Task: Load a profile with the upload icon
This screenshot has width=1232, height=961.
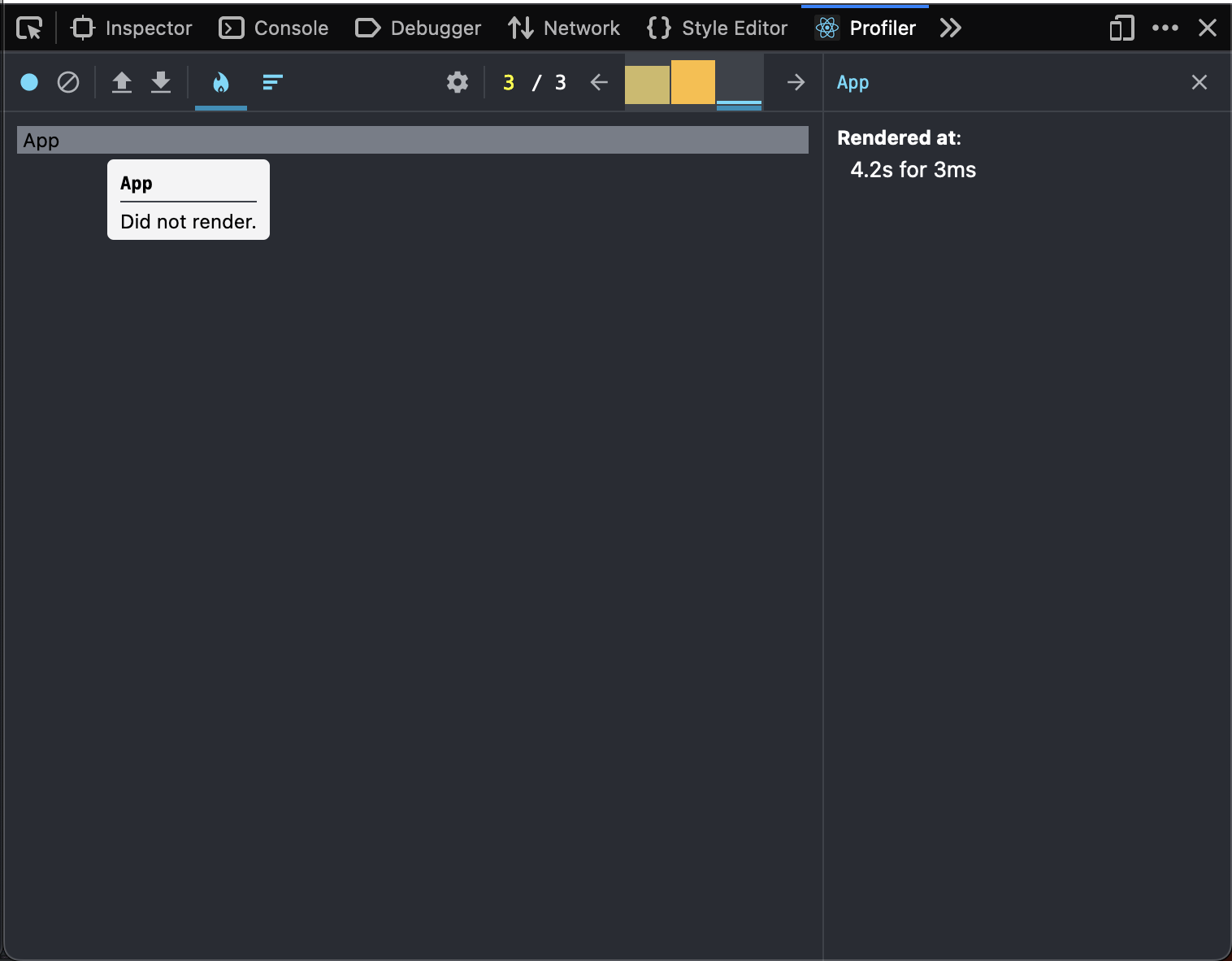Action: coord(122,82)
